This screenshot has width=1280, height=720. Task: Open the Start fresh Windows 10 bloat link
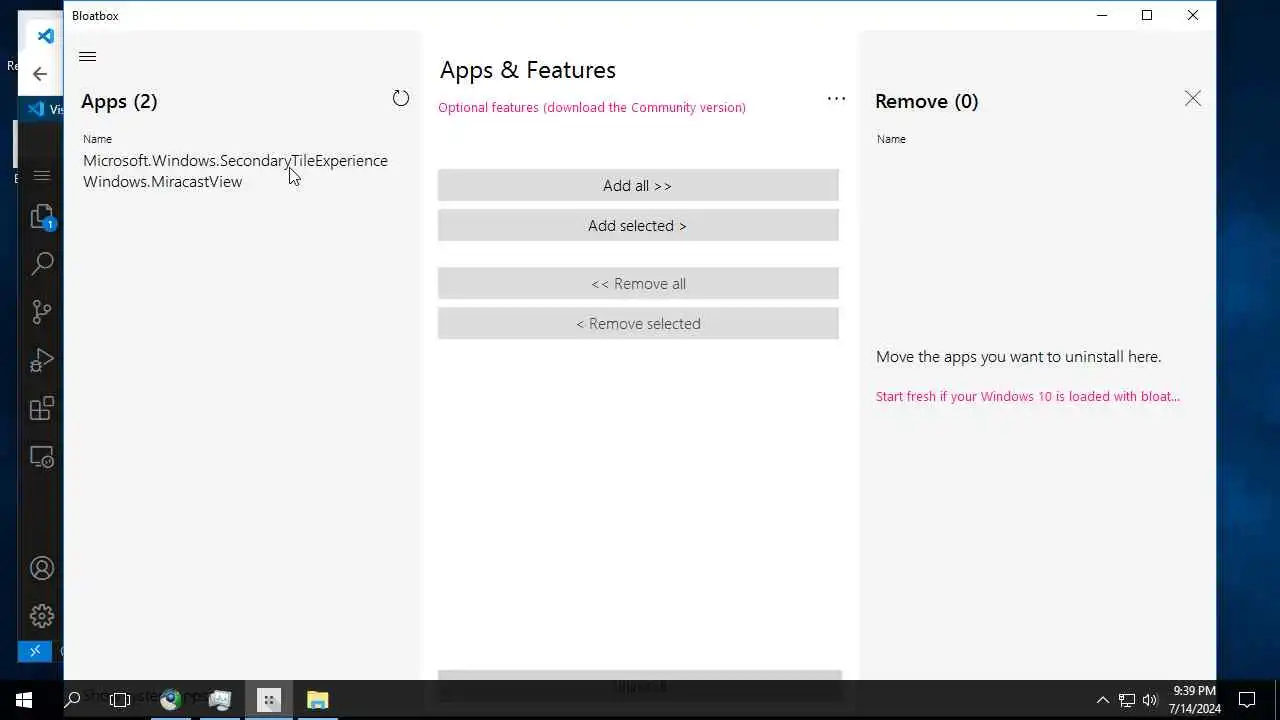[1028, 396]
